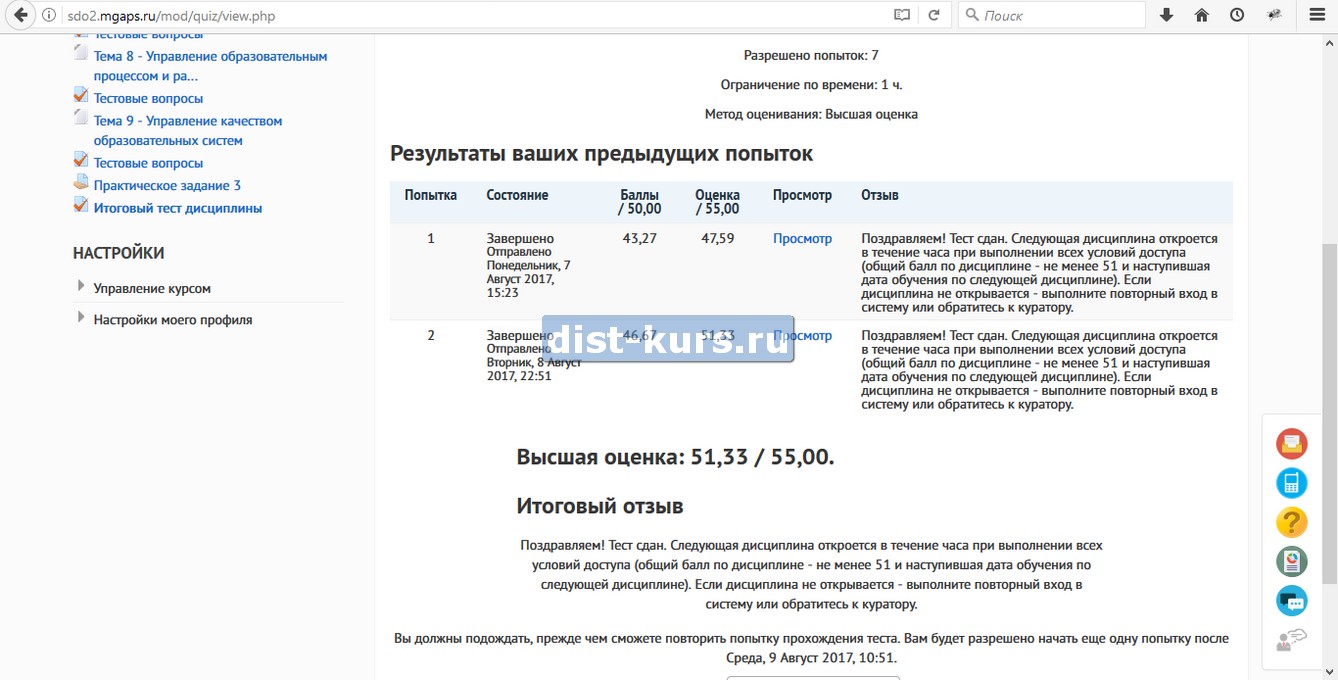The image size is (1338, 680).
Task: Open Просмотр for attempt 1
Action: (802, 238)
